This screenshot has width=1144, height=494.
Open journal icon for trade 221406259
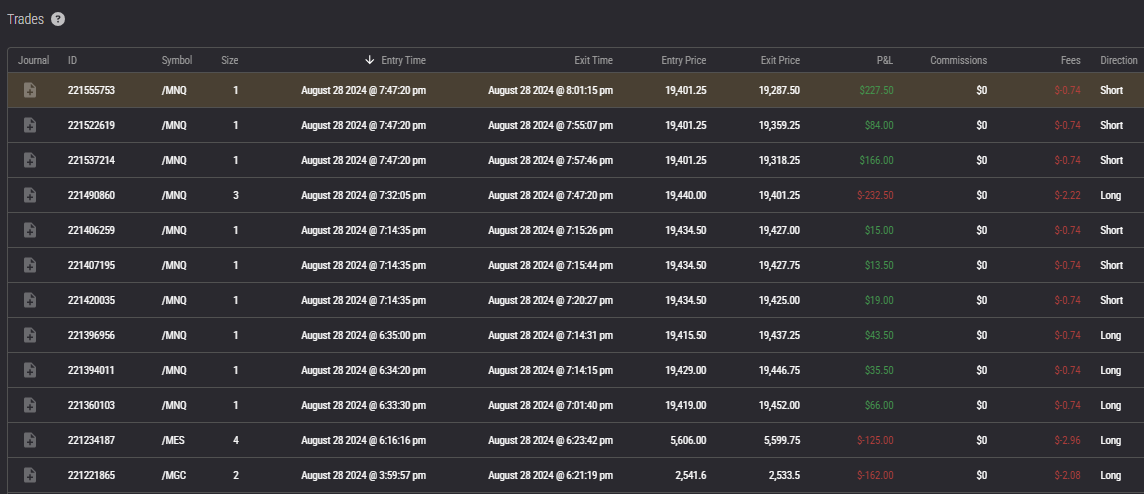coord(30,230)
